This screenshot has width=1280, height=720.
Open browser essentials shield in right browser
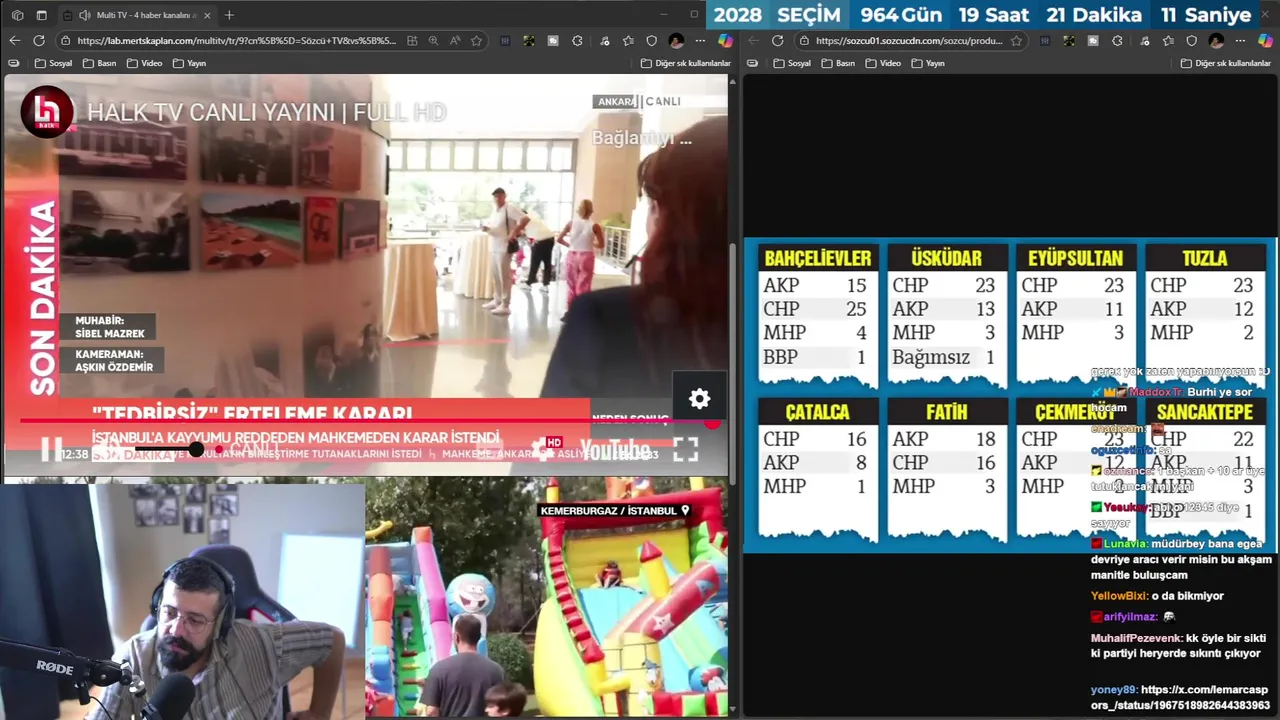1191,41
